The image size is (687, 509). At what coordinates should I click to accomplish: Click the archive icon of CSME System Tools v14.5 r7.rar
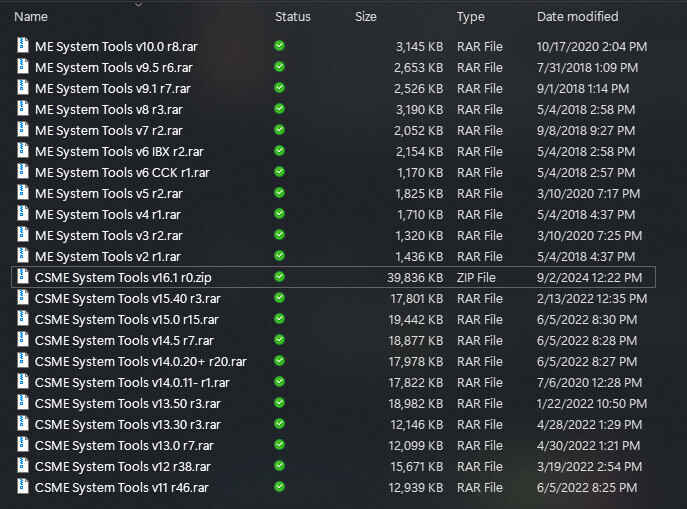(x=23, y=340)
